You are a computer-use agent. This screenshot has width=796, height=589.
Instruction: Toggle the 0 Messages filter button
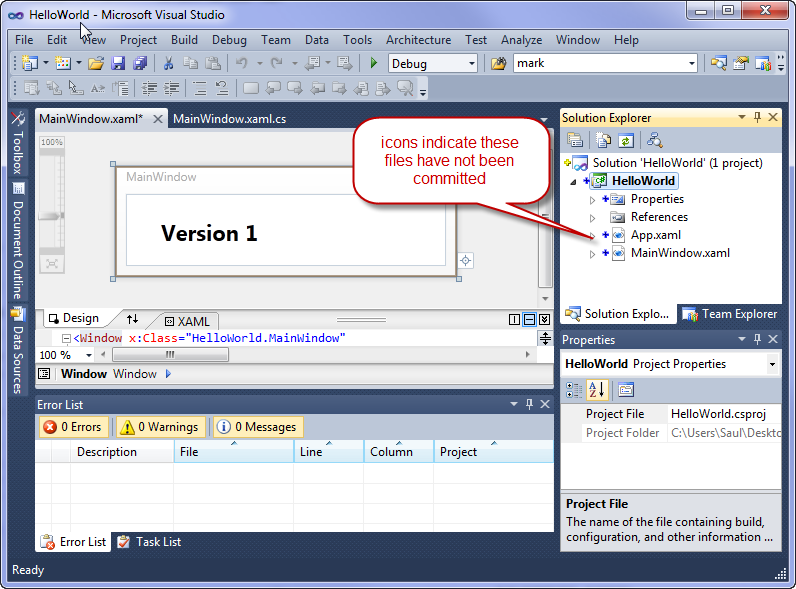click(x=258, y=427)
